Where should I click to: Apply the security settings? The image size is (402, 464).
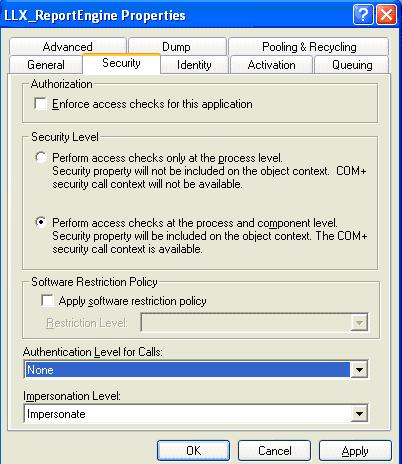point(355,451)
